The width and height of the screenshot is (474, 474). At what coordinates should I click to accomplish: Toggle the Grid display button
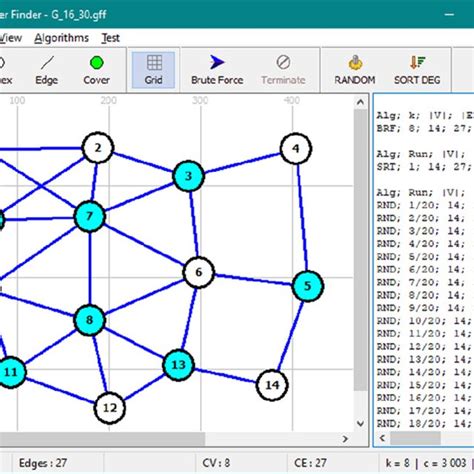point(154,70)
